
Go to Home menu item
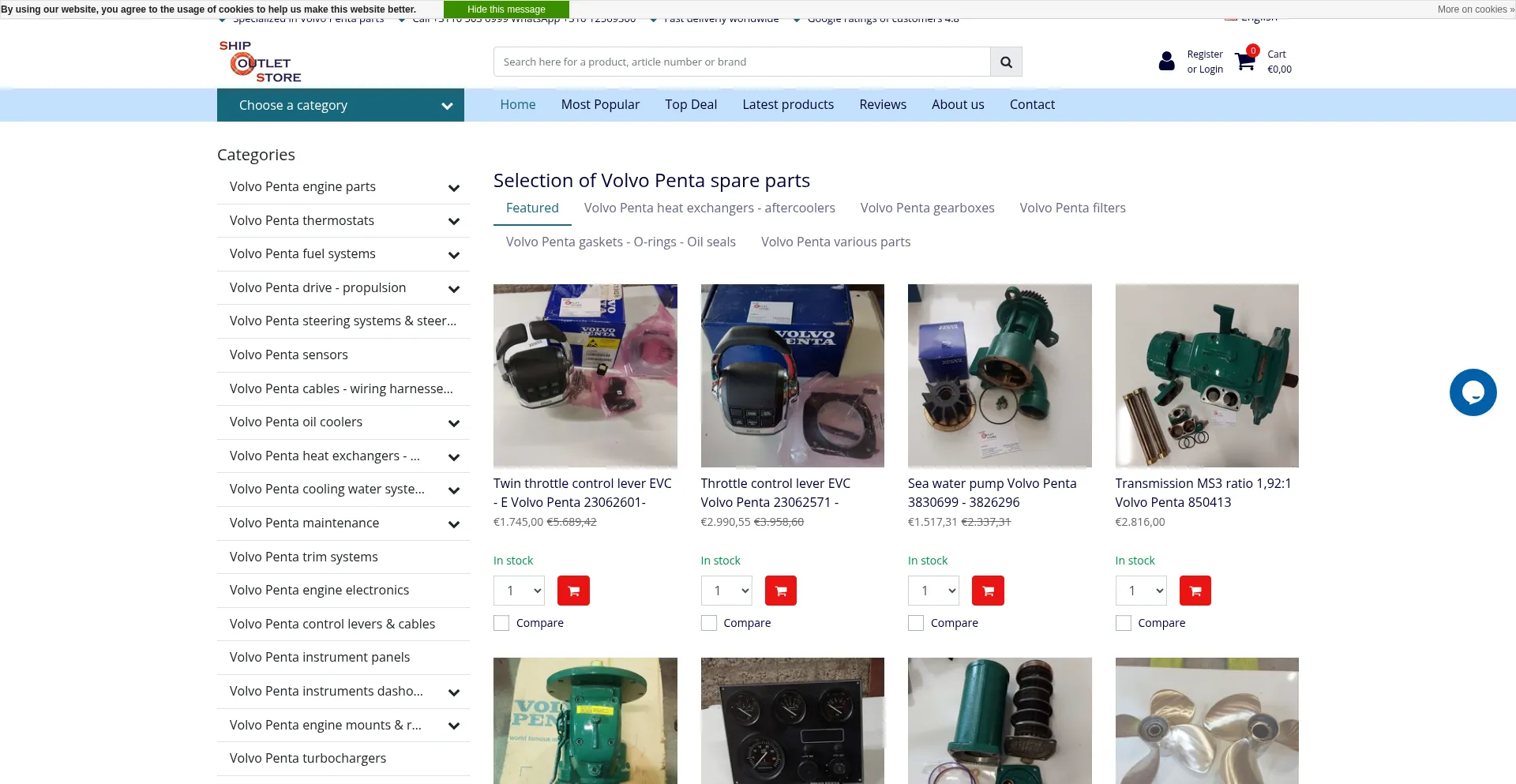pos(518,104)
